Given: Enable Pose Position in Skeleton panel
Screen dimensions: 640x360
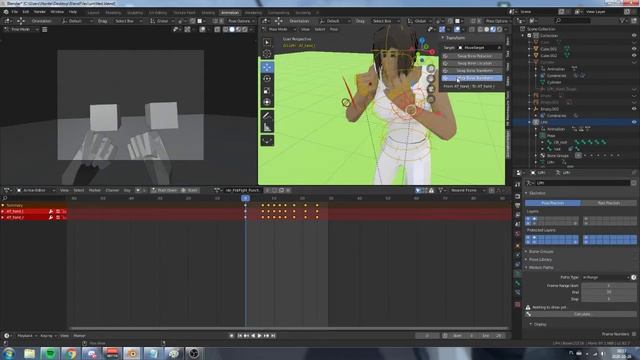Looking at the screenshot, I should [x=553, y=203].
